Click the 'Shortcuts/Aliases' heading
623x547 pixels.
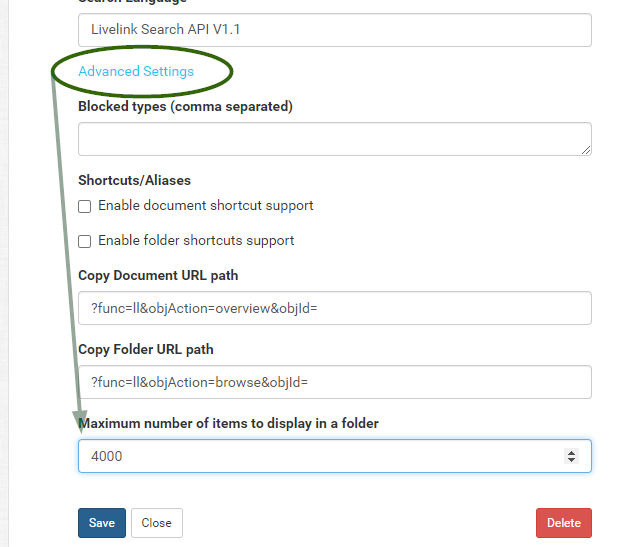pos(134,180)
